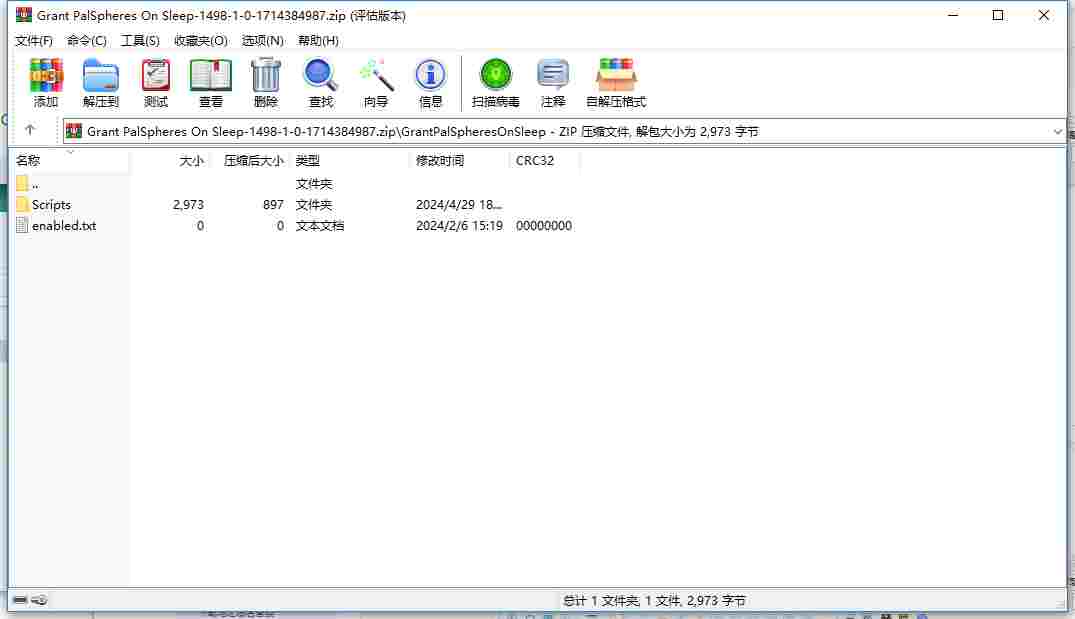Click the status bar totals text
The width and height of the screenshot is (1075, 619).
click(x=654, y=600)
